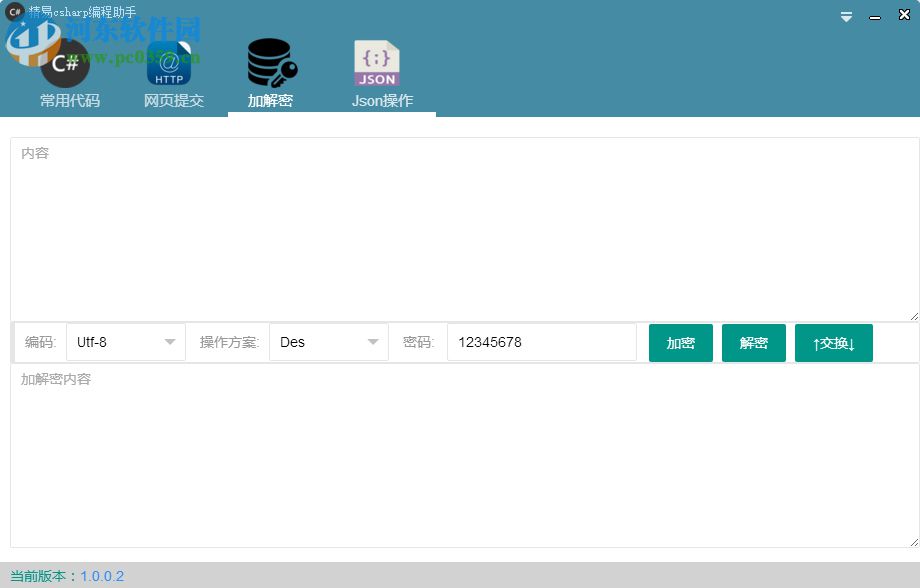Click the 加解密内容 textarea resize handle
Screen dimensions: 920x588
click(914, 543)
